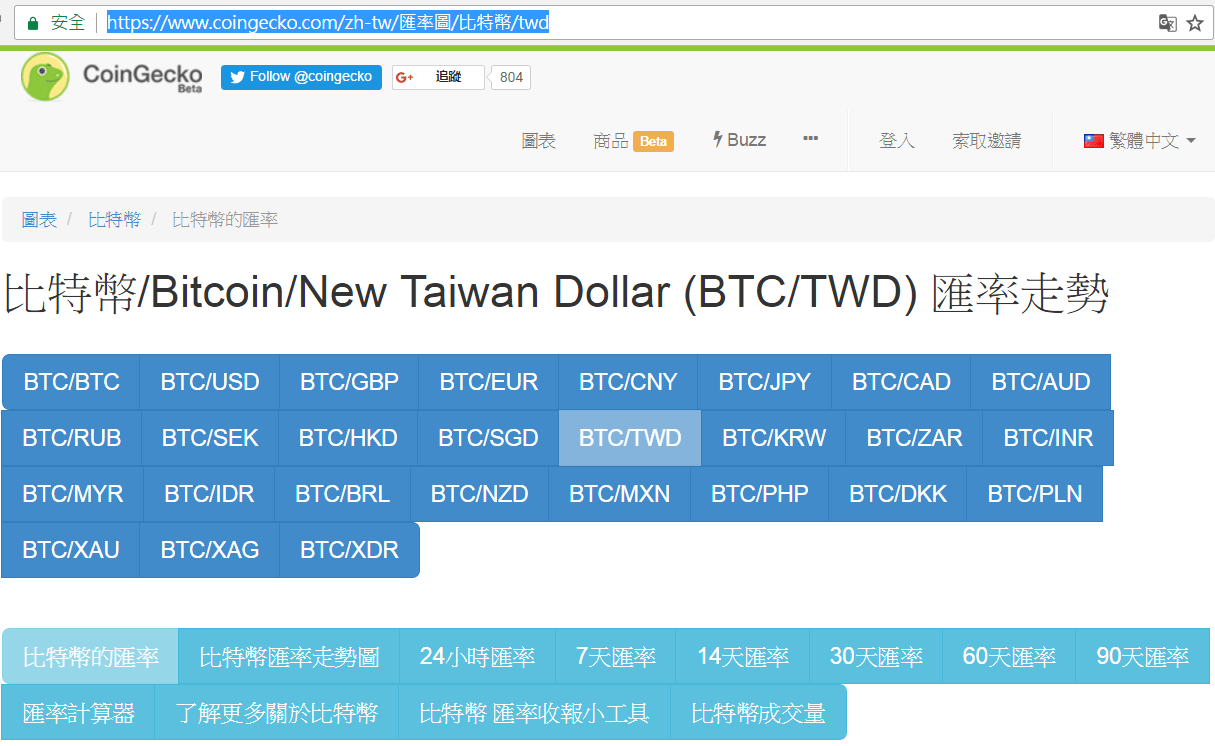Open the 比特幣 breadcrumb link
This screenshot has width=1215, height=746.
pos(114,220)
